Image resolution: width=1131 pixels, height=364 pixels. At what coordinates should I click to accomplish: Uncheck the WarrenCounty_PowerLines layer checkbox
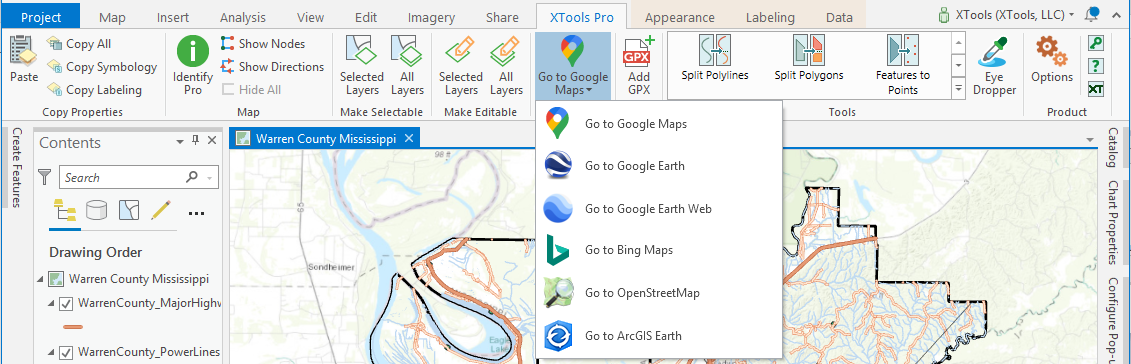point(66,352)
